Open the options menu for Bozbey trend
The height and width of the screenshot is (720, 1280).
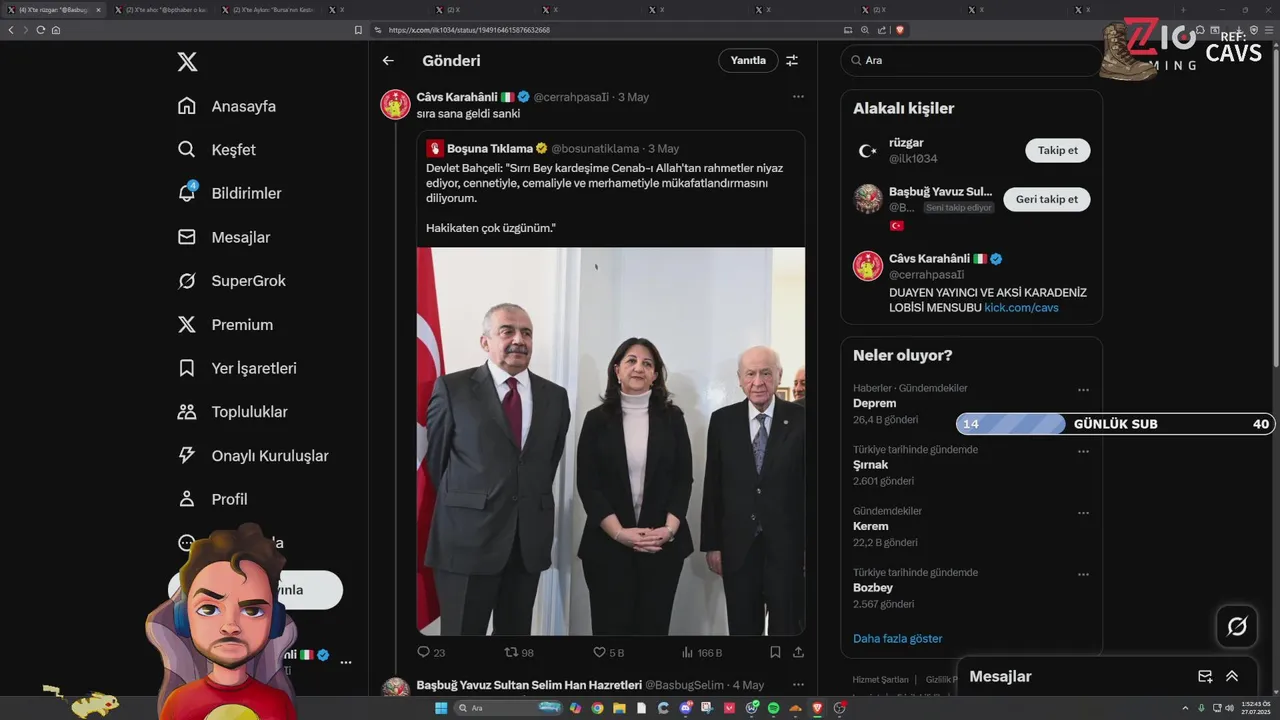click(x=1083, y=575)
